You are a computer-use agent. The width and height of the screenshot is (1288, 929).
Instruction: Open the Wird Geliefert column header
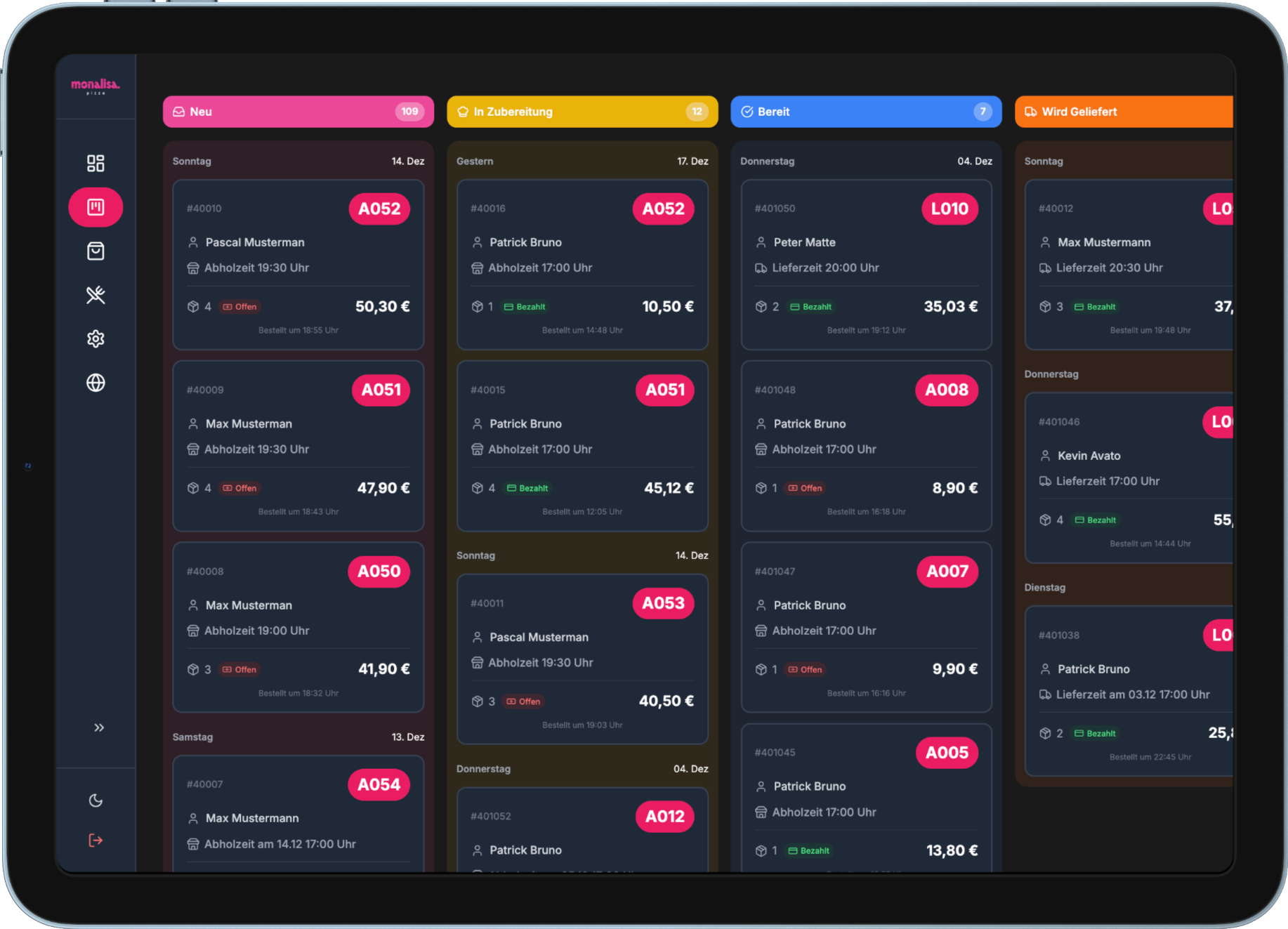[1124, 112]
